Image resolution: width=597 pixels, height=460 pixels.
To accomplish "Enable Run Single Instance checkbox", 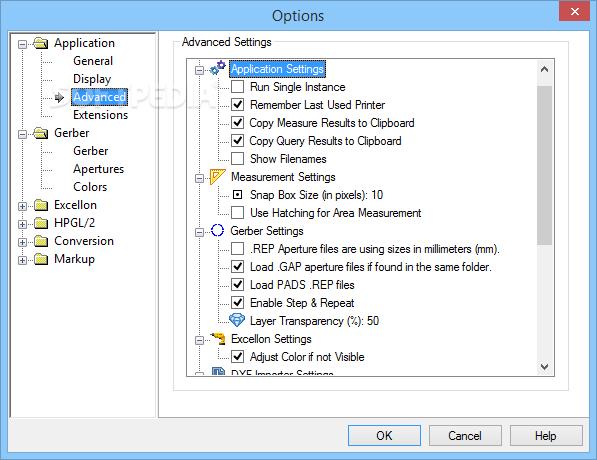I will [x=238, y=86].
